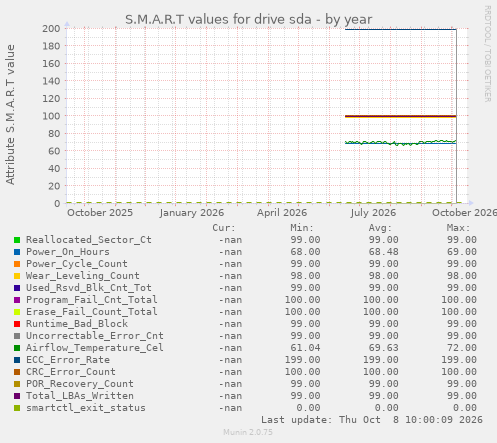Click the April 2026 x-axis label
Image resolution: width=497 pixels, height=443 pixels.
(282, 213)
